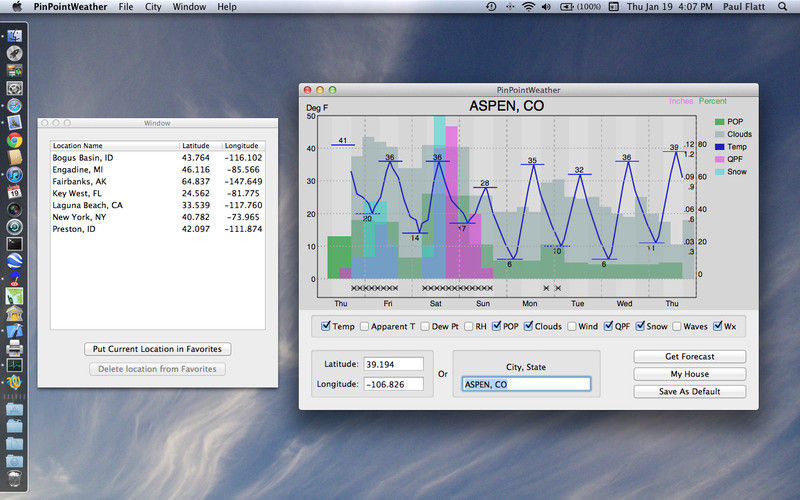Enable the Apparent T checkbox

(x=364, y=326)
